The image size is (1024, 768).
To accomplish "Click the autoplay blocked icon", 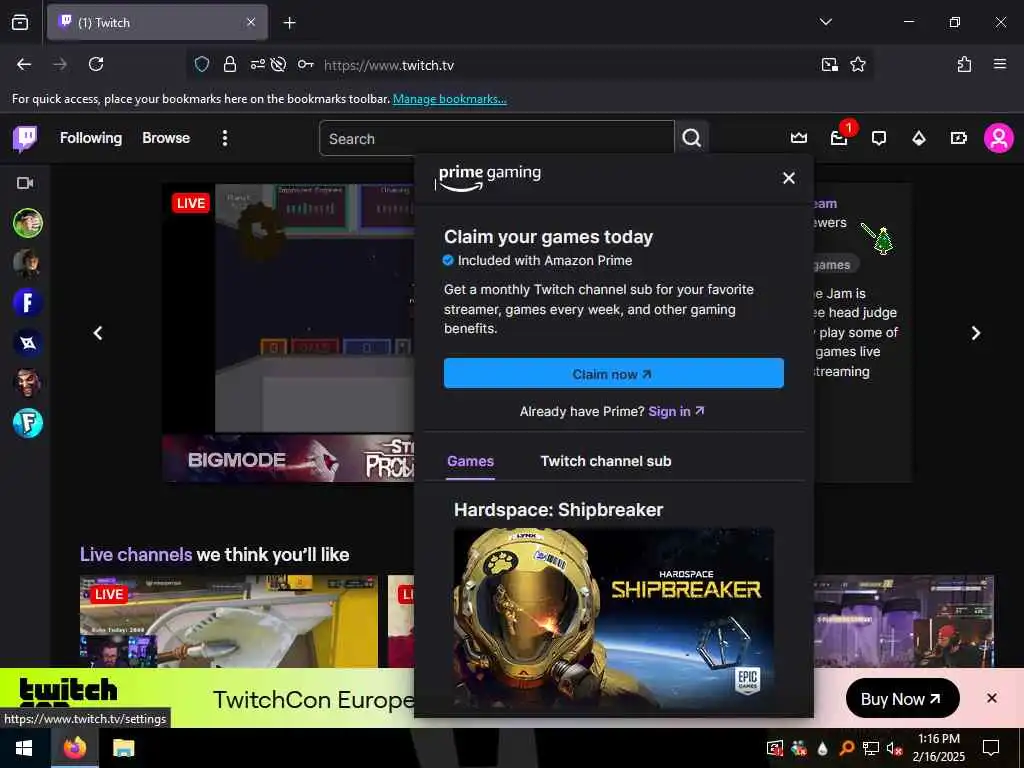I will point(278,64).
